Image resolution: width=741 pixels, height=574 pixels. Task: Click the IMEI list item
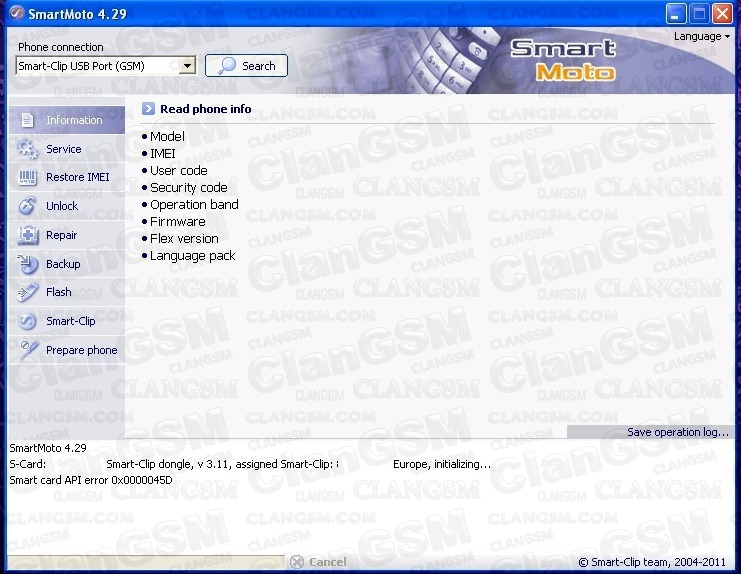pyautogui.click(x=163, y=154)
